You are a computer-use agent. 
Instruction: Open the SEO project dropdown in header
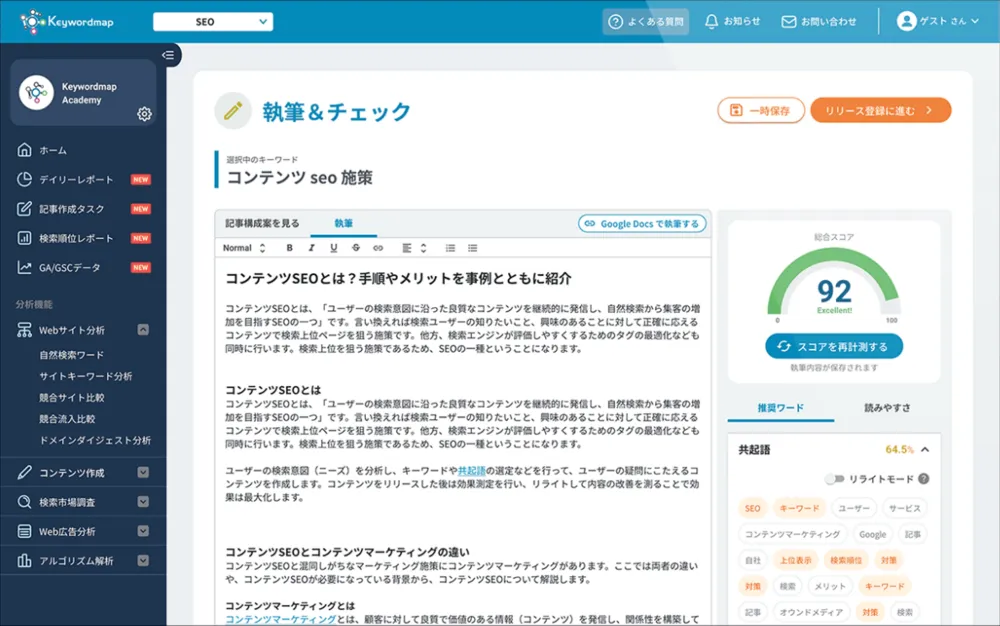tap(212, 21)
